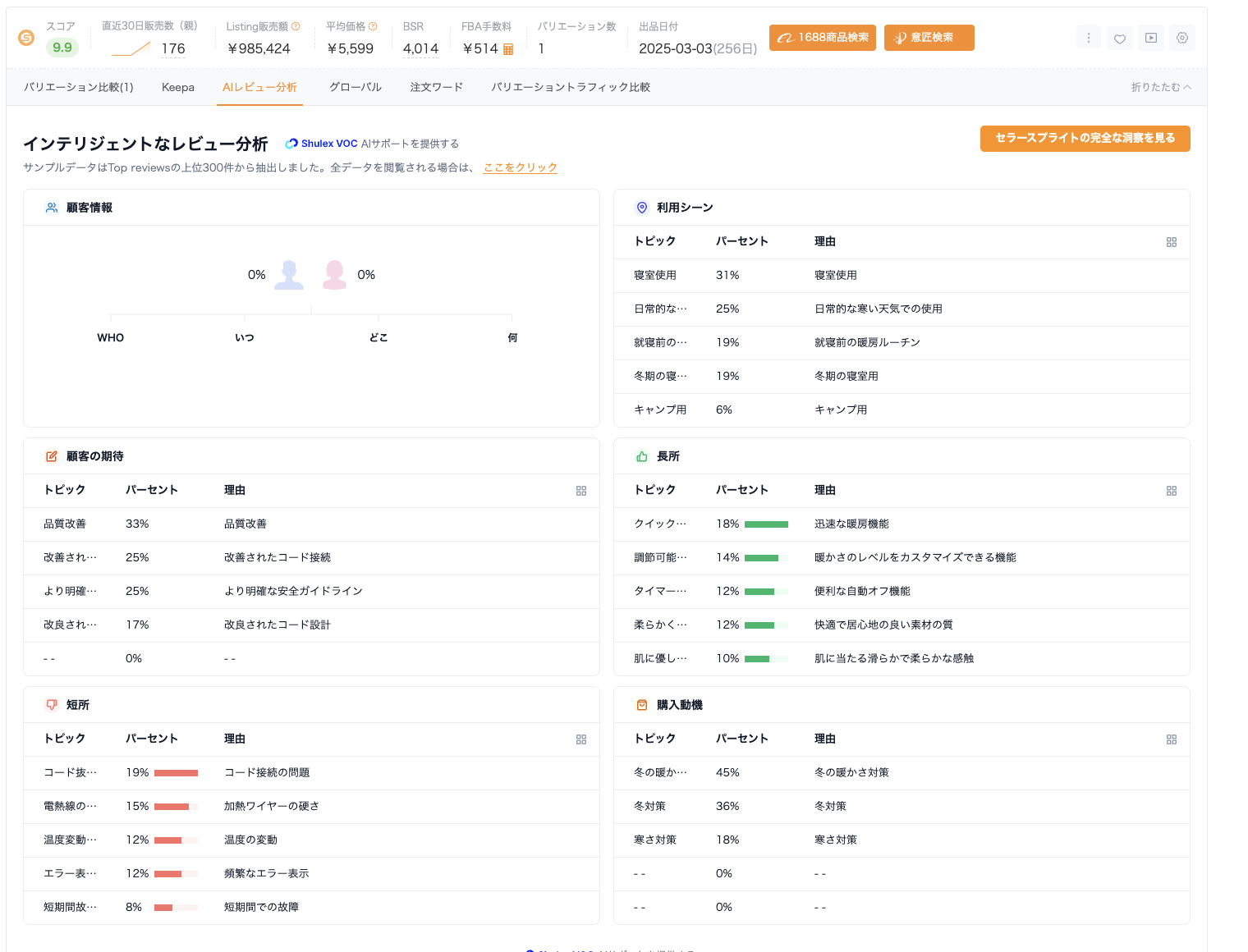
Task: Toggle the heart favorite icon
Action: (1120, 38)
